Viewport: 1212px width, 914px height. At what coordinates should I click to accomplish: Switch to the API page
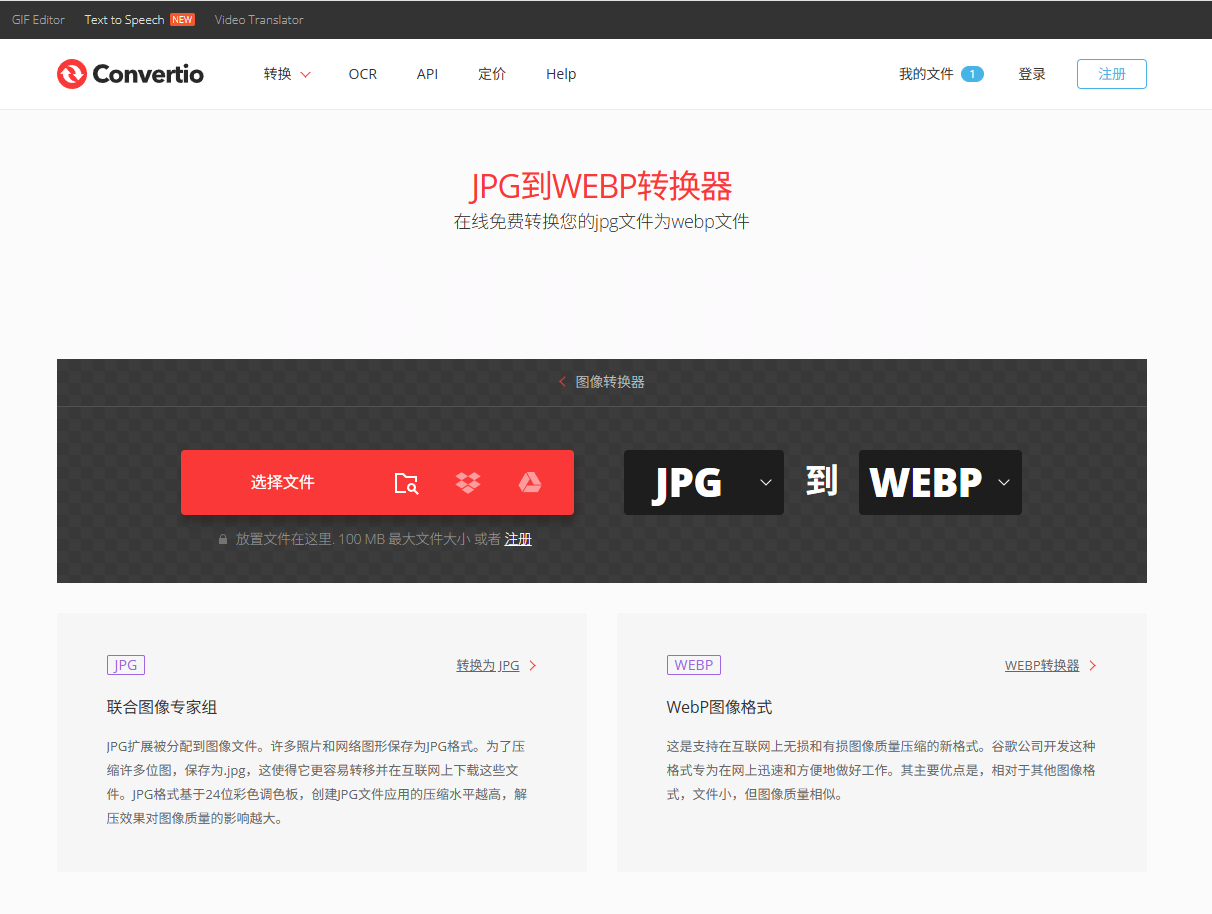tap(427, 73)
